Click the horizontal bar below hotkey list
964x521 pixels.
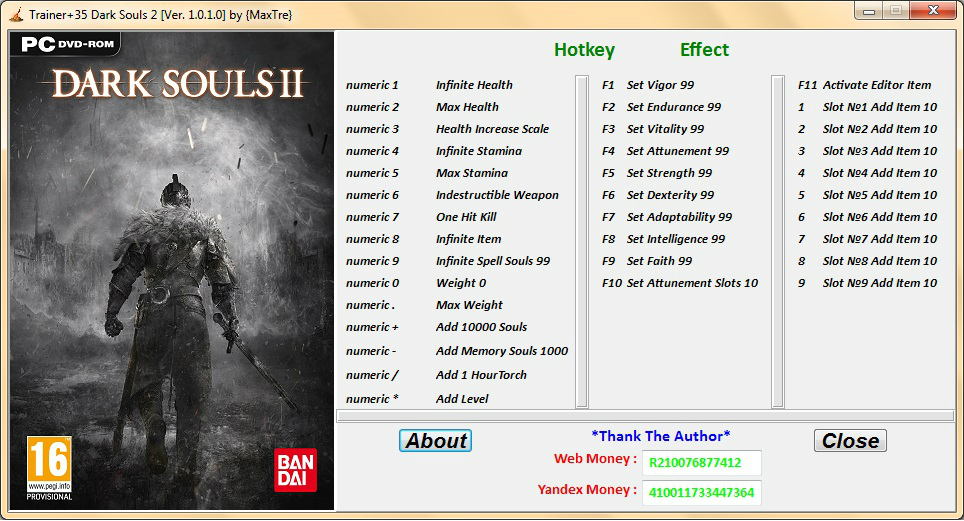[645, 416]
